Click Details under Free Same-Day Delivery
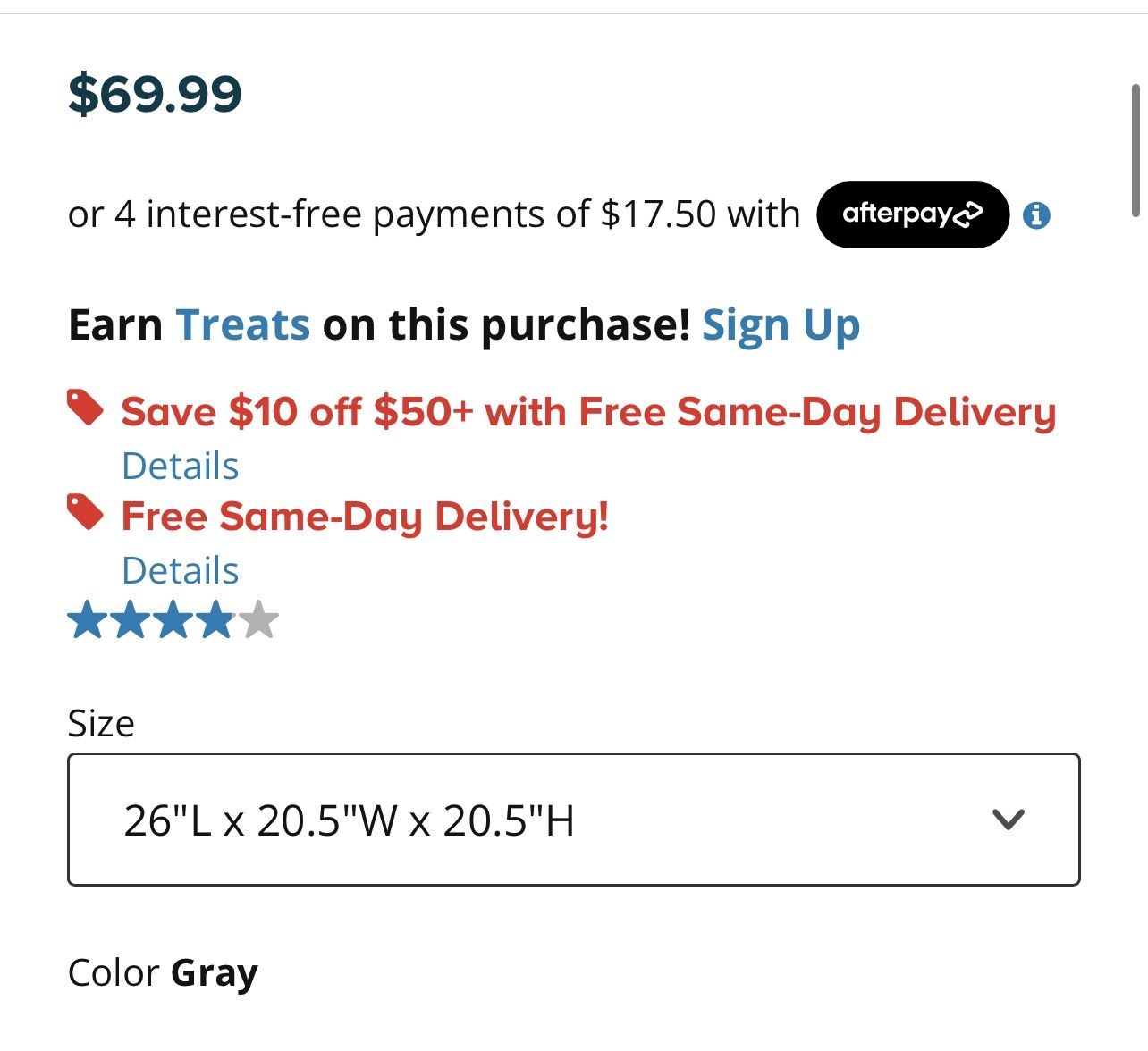 click(180, 569)
